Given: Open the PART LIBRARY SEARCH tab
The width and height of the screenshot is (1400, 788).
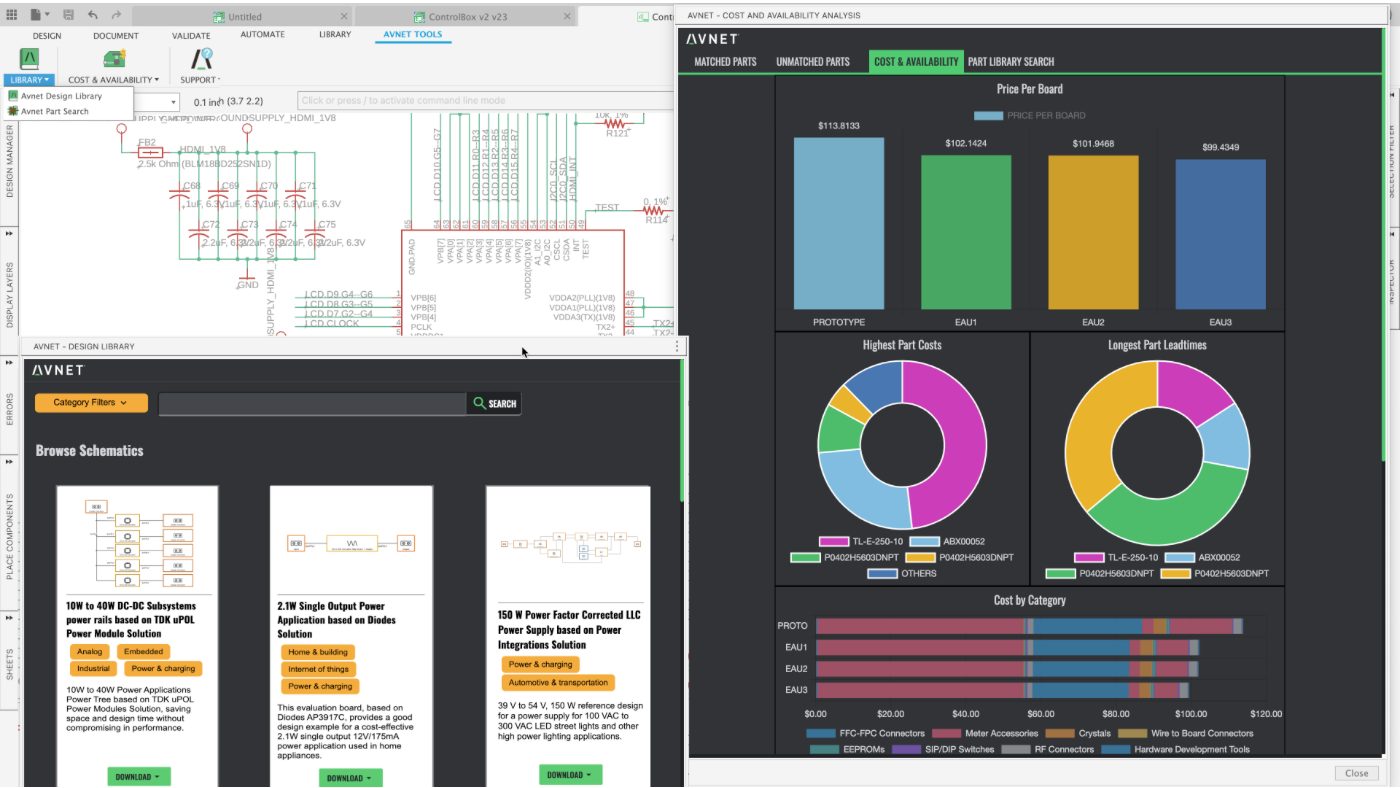Looking at the screenshot, I should point(1011,62).
